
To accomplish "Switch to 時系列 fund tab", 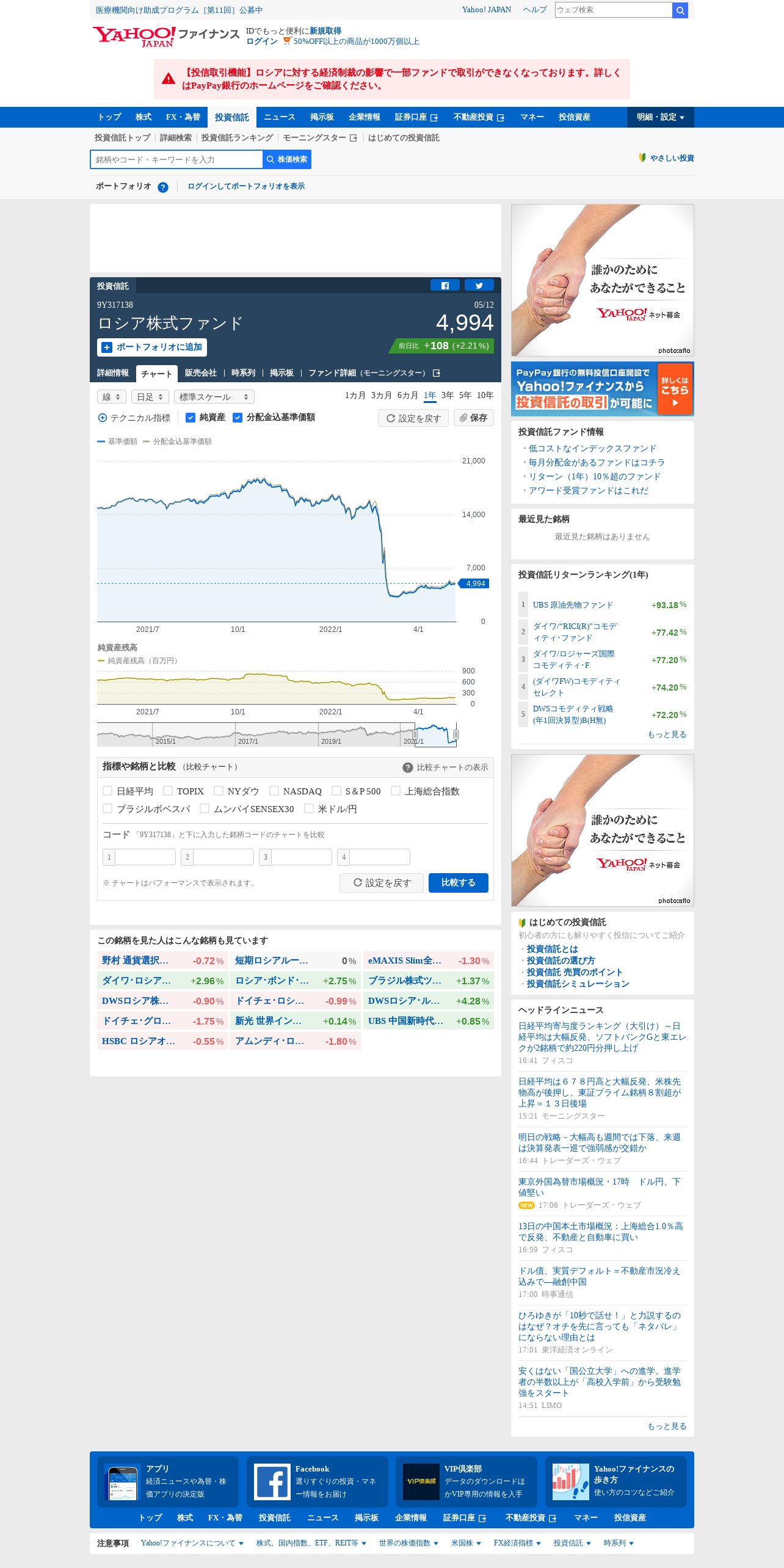I will [x=243, y=373].
